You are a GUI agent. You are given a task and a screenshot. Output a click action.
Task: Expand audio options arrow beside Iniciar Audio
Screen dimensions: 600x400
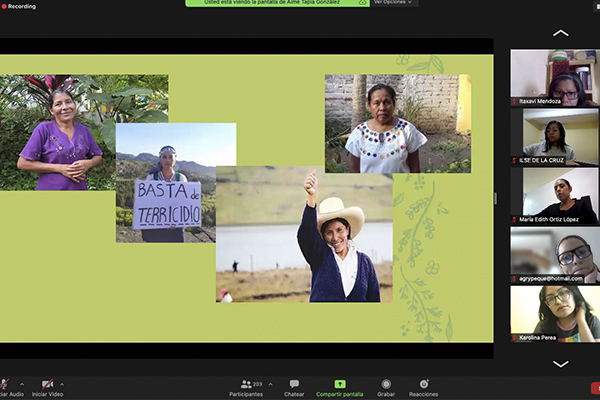point(21,383)
